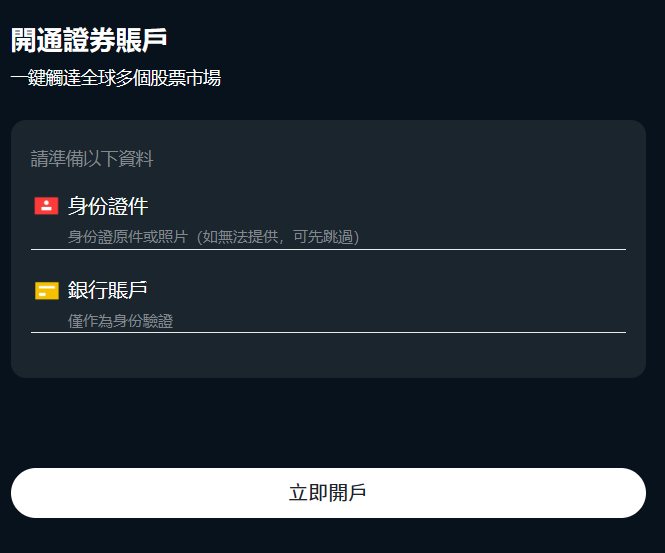Click the yellow bank card icon
The width and height of the screenshot is (665, 553).
coord(46,290)
